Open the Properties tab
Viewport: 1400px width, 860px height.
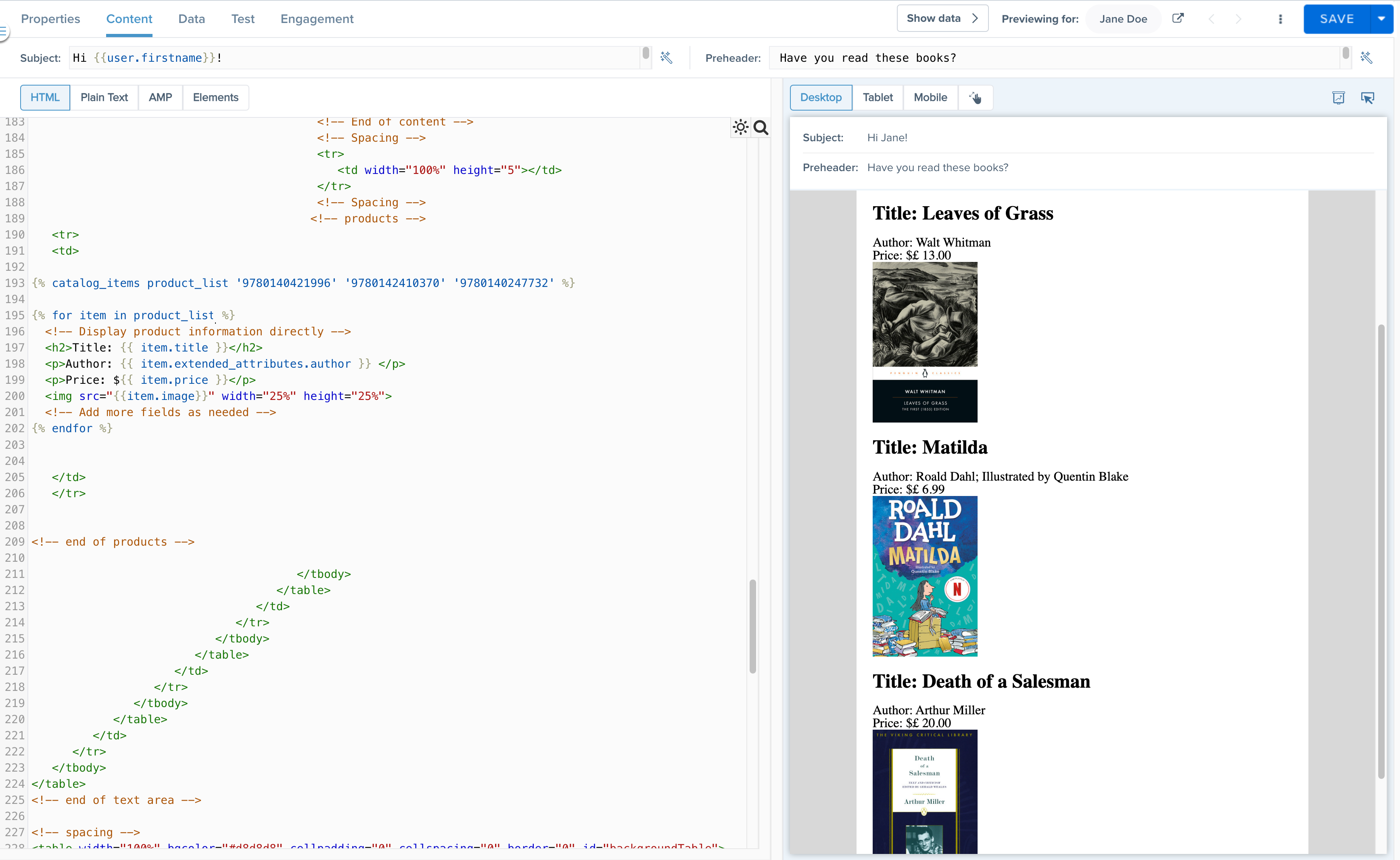click(x=50, y=19)
